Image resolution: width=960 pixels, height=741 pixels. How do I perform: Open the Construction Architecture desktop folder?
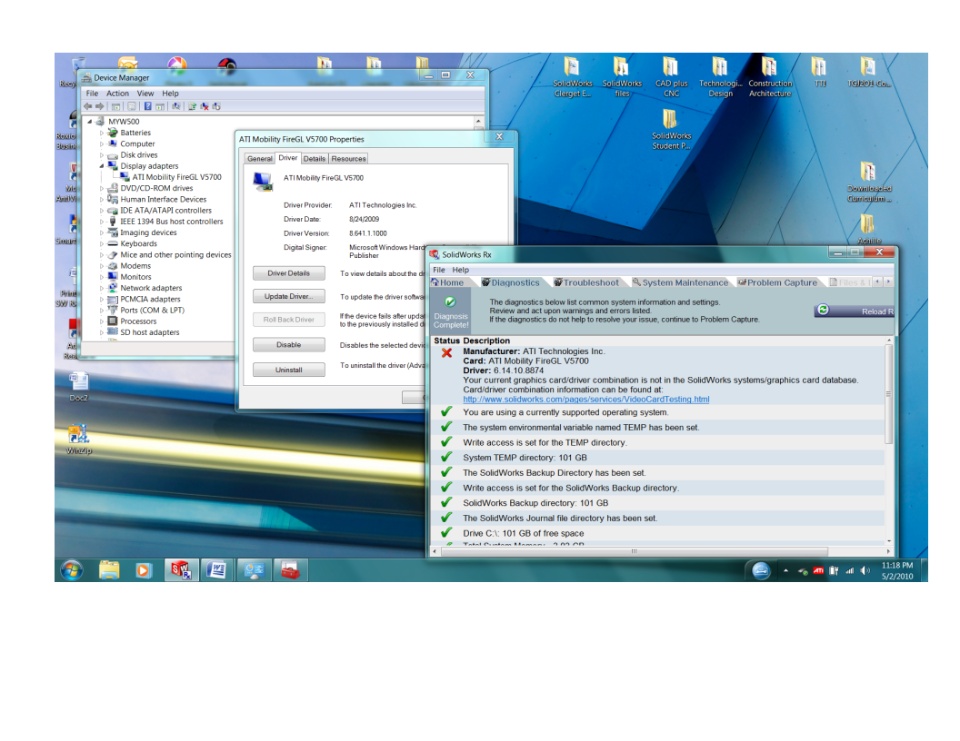pyautogui.click(x=770, y=77)
